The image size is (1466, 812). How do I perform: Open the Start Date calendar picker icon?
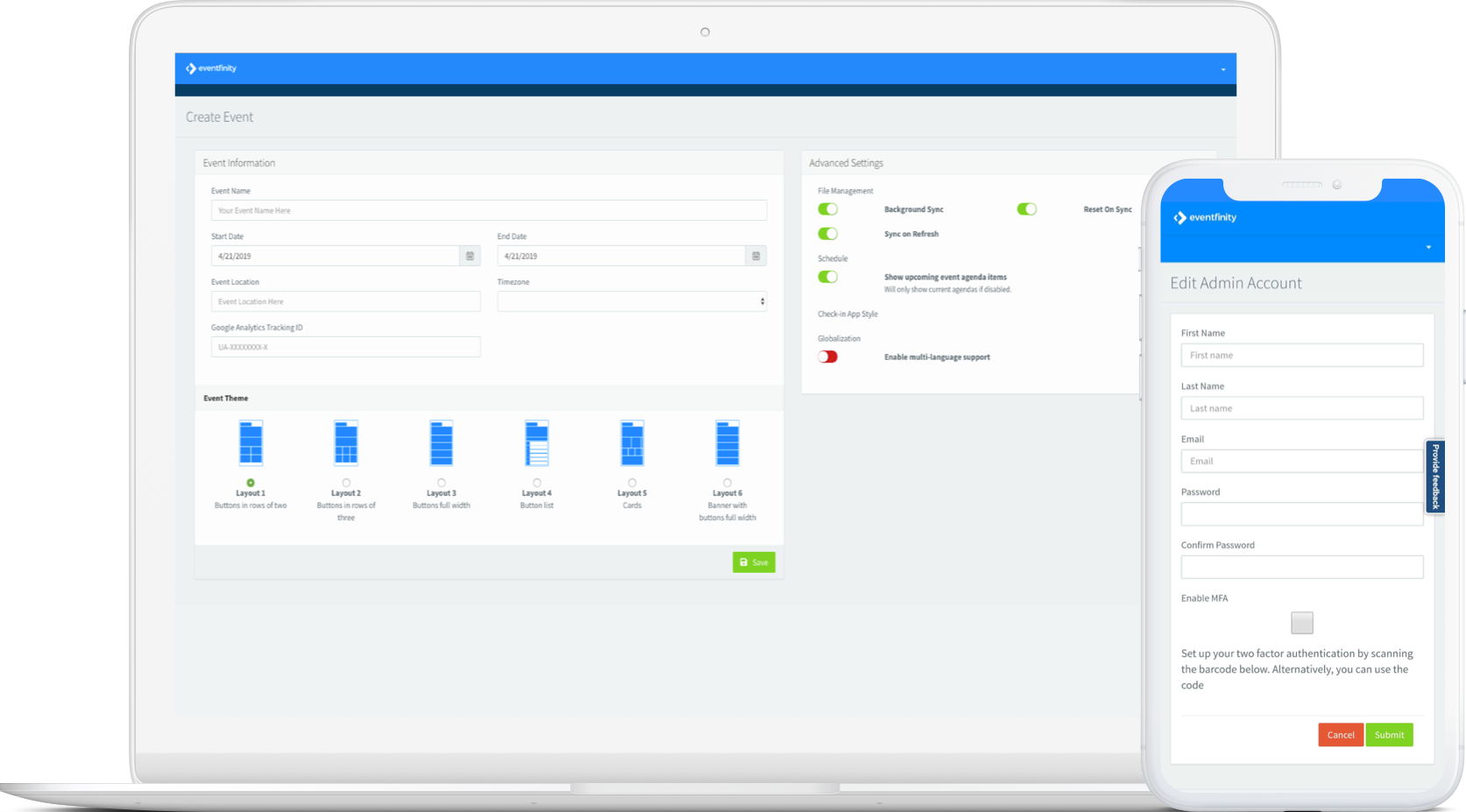click(470, 256)
